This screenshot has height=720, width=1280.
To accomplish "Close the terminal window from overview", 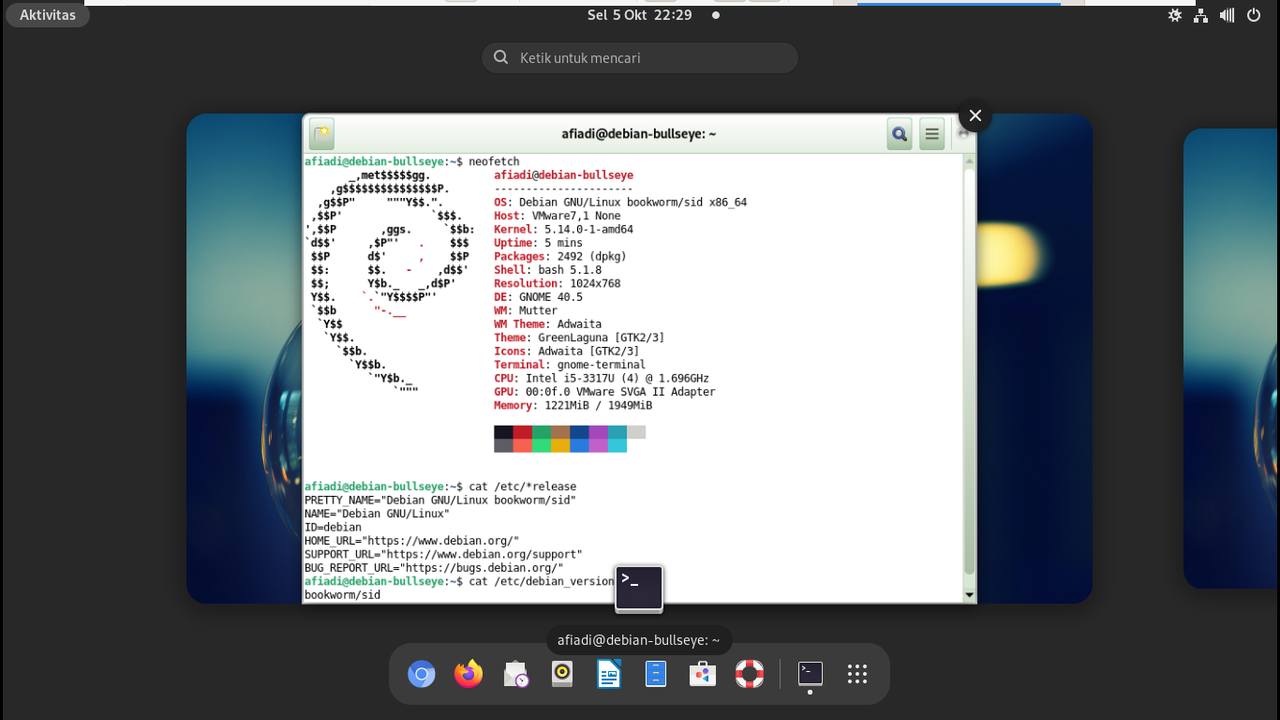I will pos(975,115).
